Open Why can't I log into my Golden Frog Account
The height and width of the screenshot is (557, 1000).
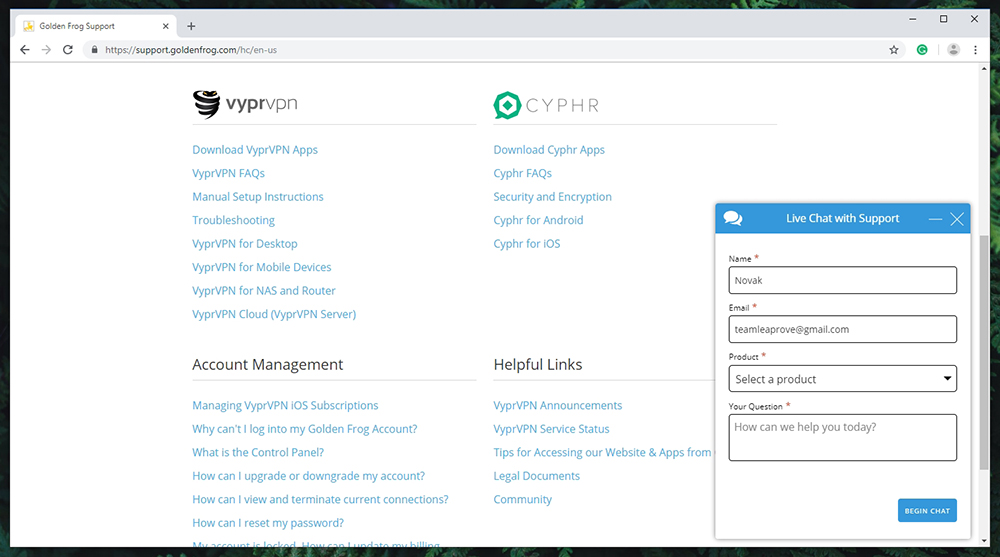(x=305, y=429)
